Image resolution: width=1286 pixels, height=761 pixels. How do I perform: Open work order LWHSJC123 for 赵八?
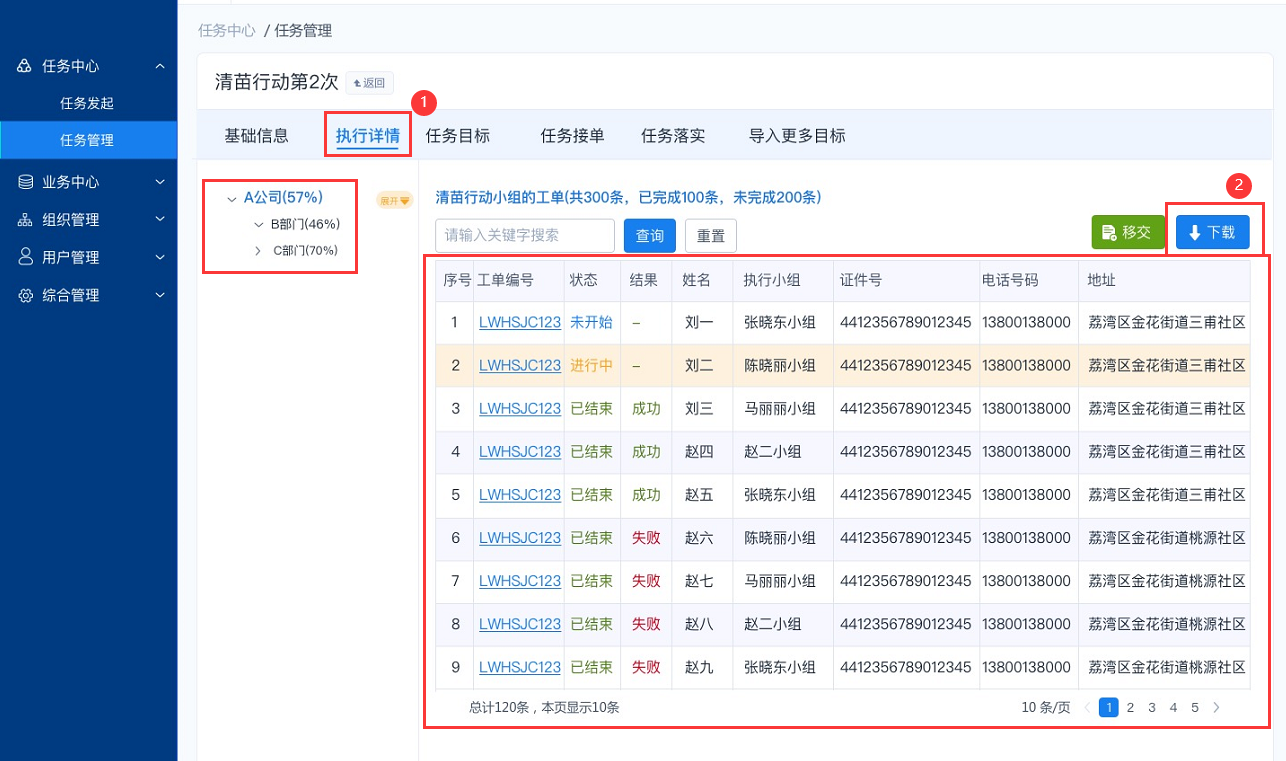click(x=520, y=624)
